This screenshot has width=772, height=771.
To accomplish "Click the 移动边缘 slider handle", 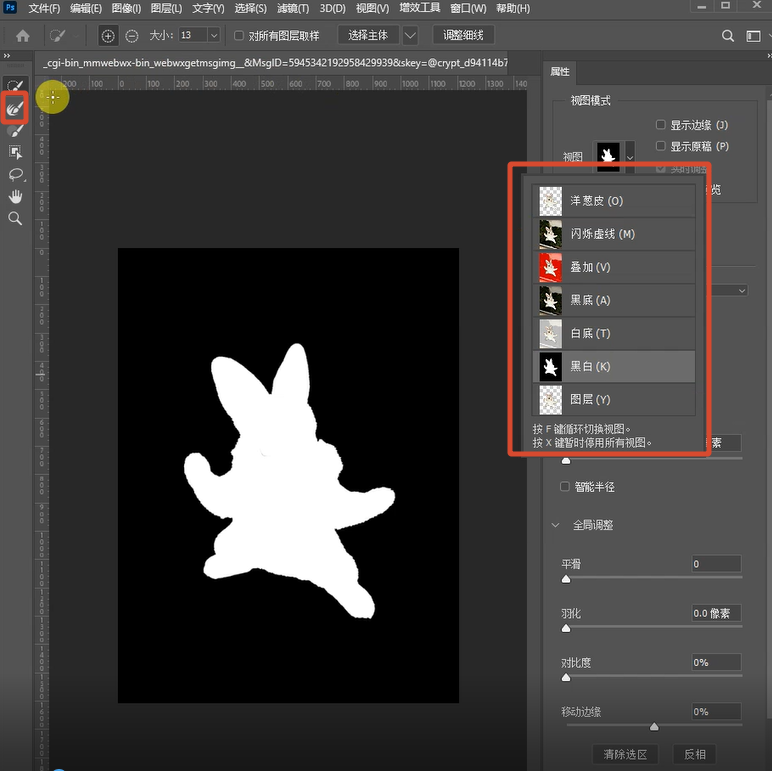I will [654, 727].
